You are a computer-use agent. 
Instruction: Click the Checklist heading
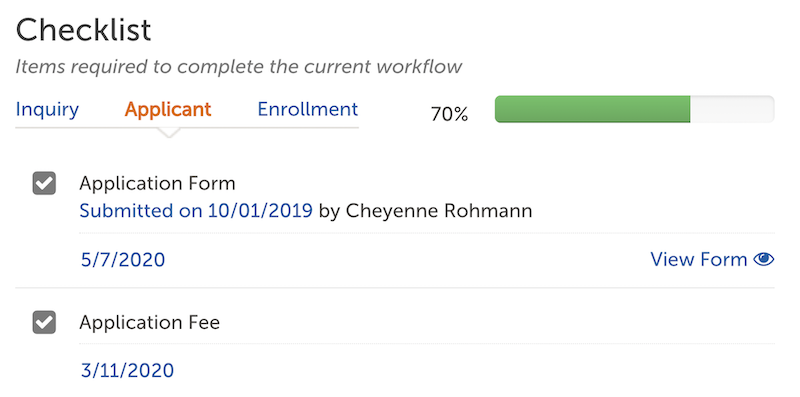pyautogui.click(x=83, y=30)
